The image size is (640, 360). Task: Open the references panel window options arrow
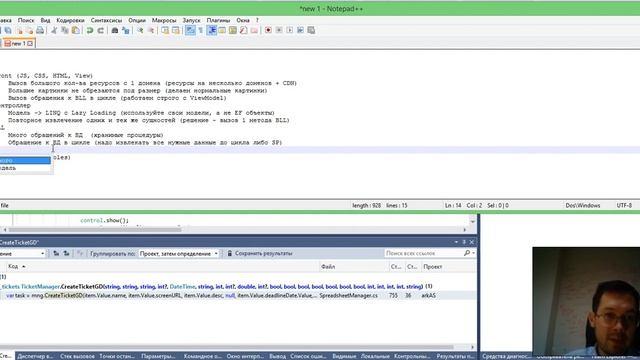456,242
